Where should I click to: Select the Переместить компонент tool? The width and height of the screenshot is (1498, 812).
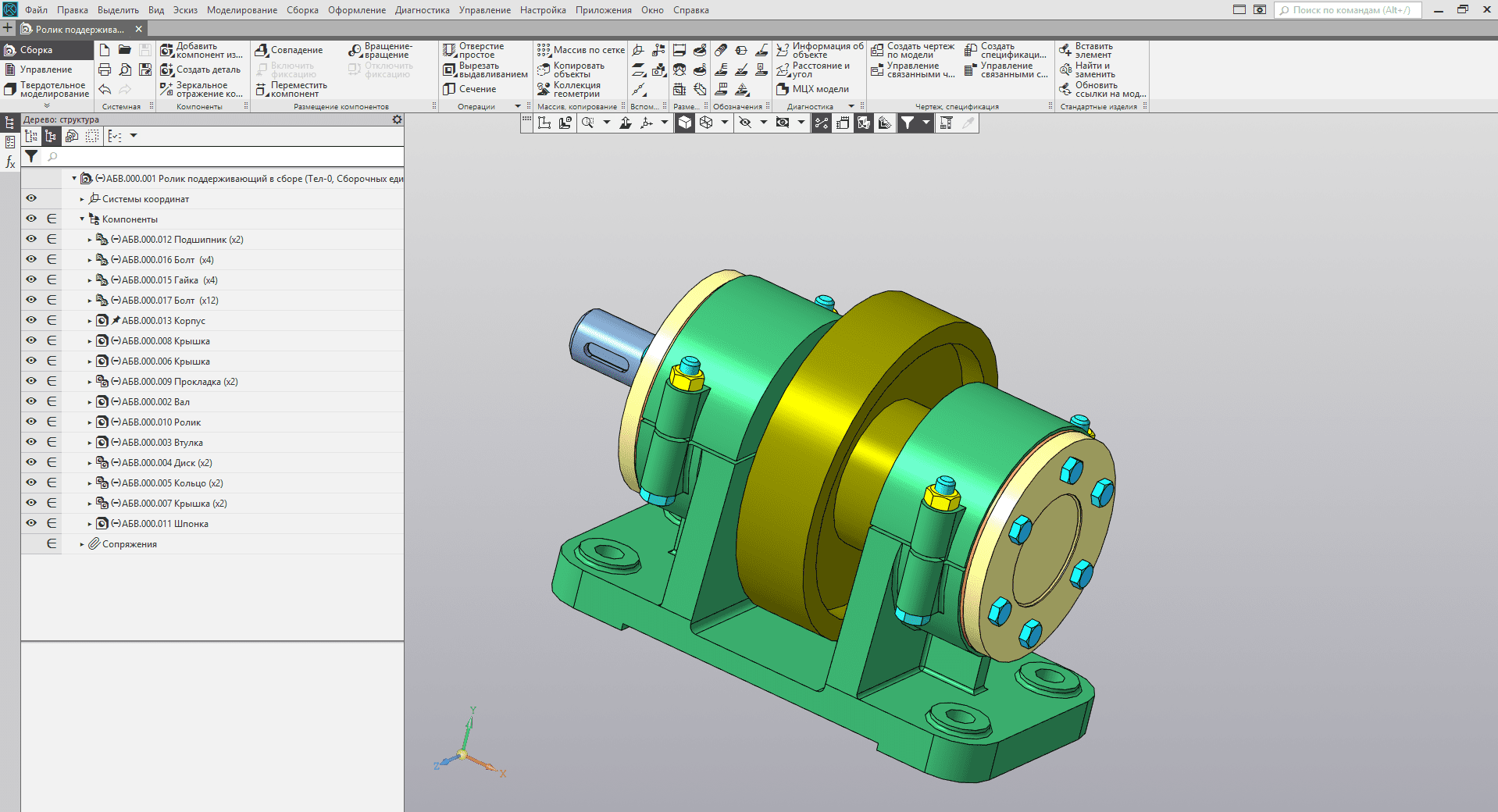[x=291, y=90]
